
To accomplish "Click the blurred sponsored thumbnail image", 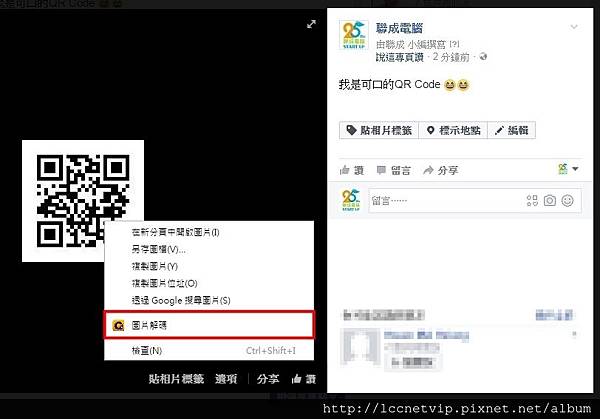I will click(x=360, y=347).
